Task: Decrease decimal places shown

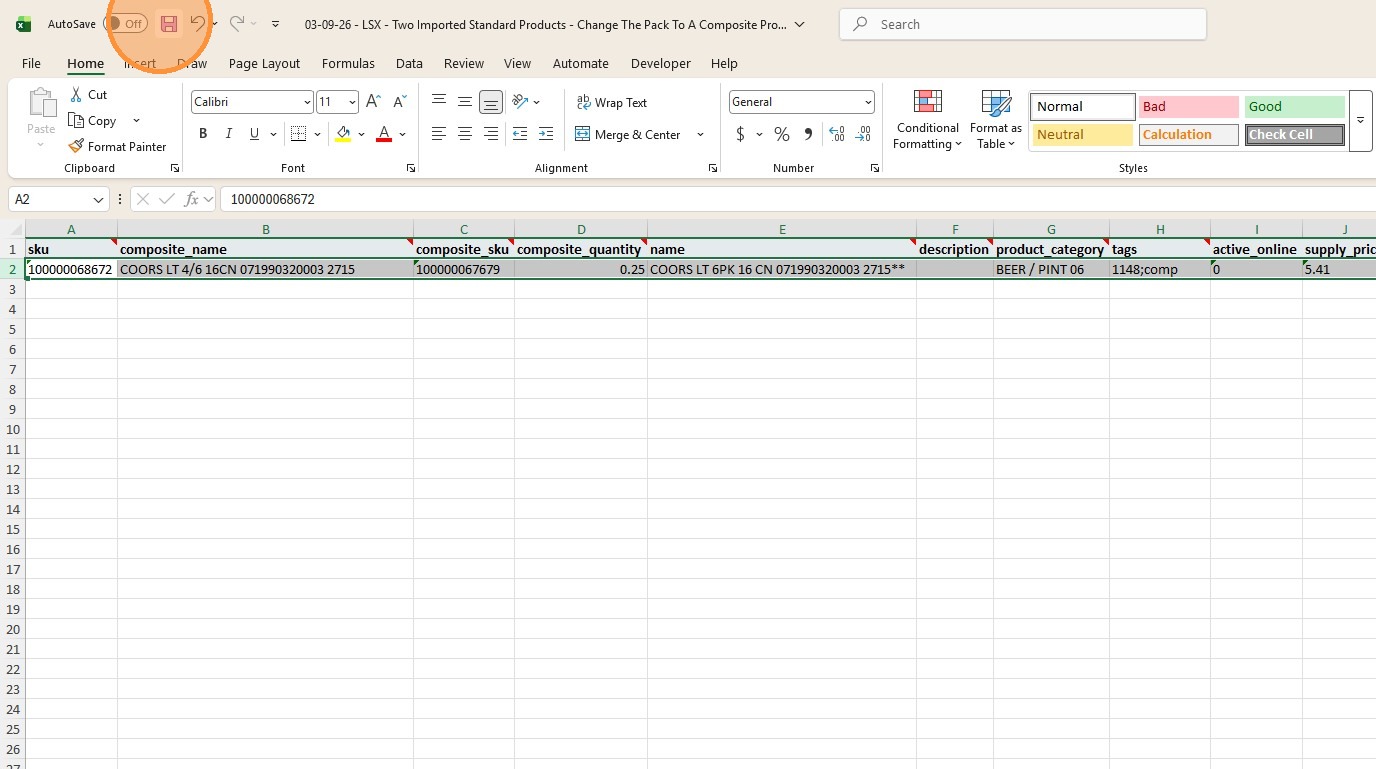Action: click(863, 134)
